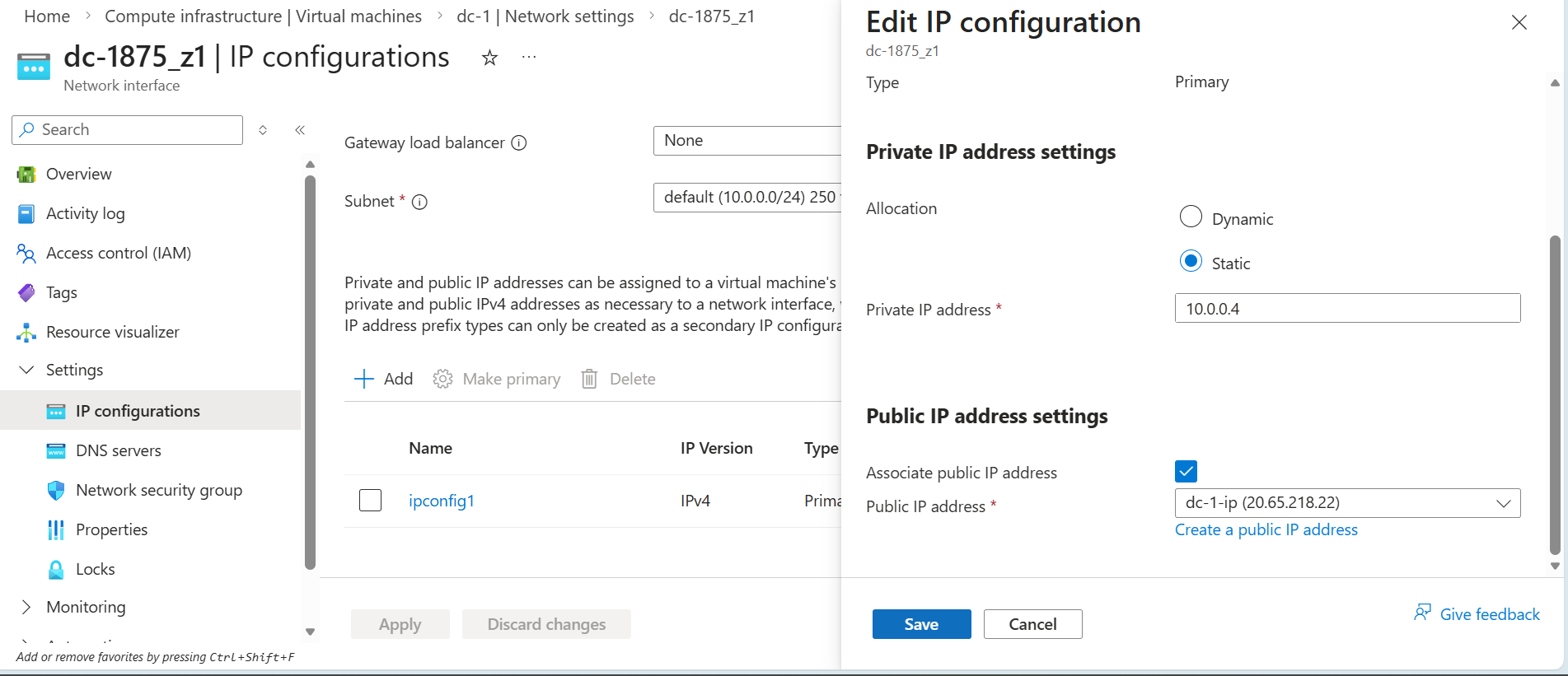
Task: Open Network security group settings
Action: pyautogui.click(x=158, y=490)
